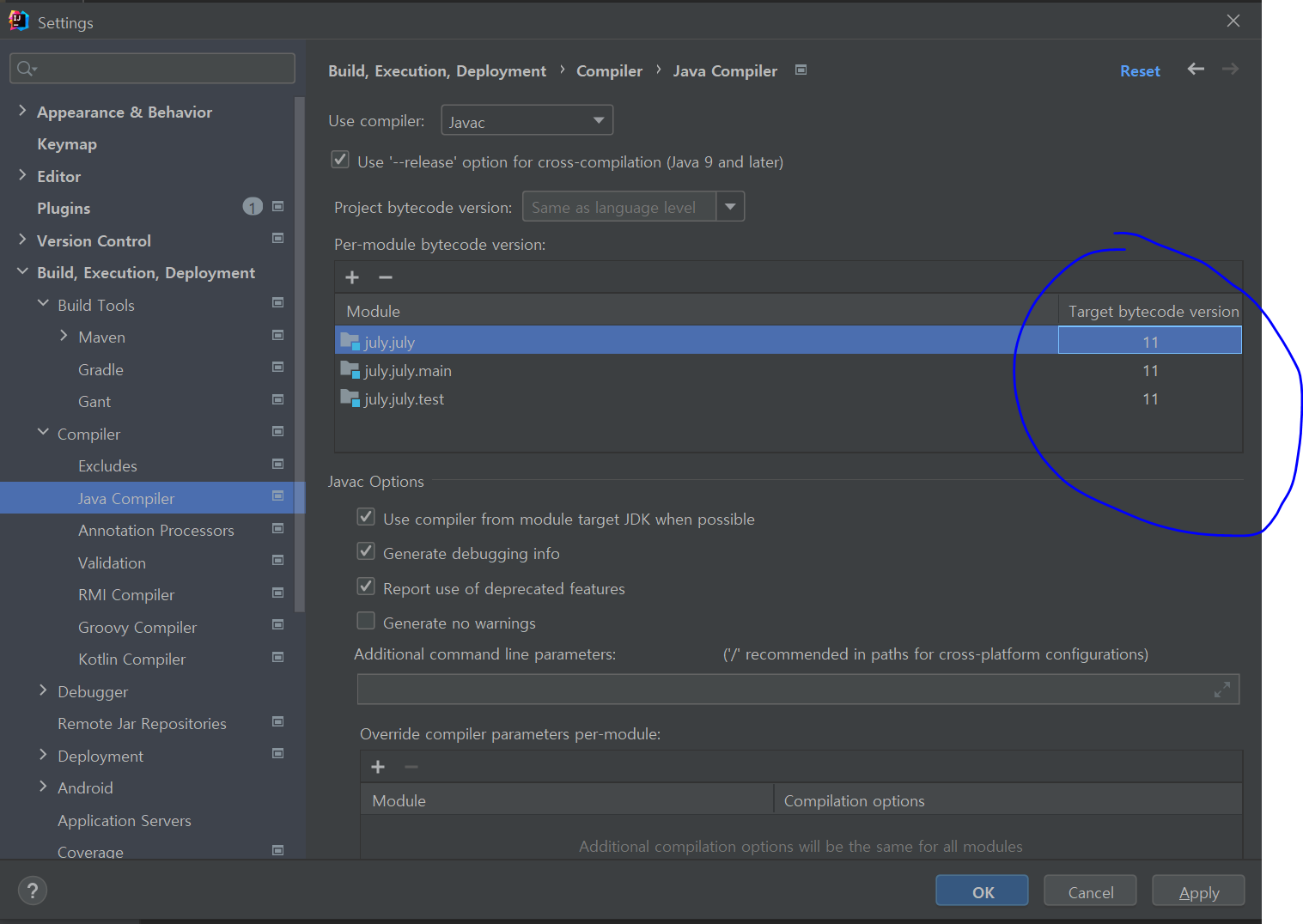1303x924 pixels.
Task: Expand the additional command line parameters field
Action: click(1222, 690)
